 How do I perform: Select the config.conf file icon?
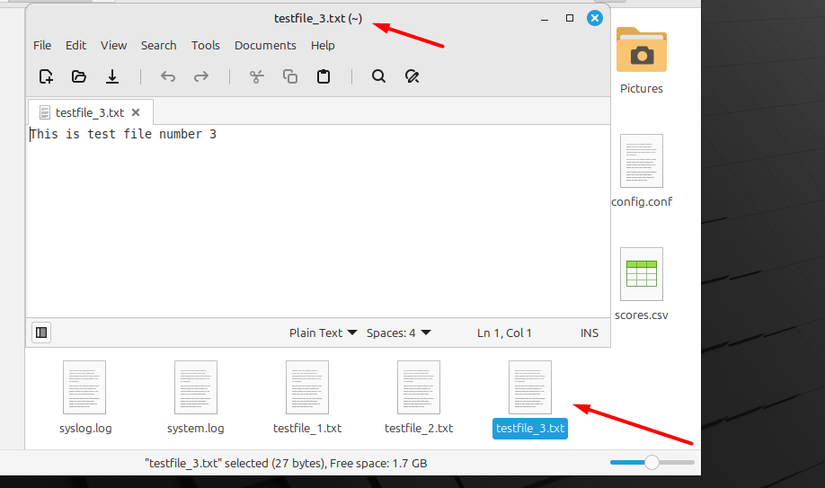[x=641, y=161]
